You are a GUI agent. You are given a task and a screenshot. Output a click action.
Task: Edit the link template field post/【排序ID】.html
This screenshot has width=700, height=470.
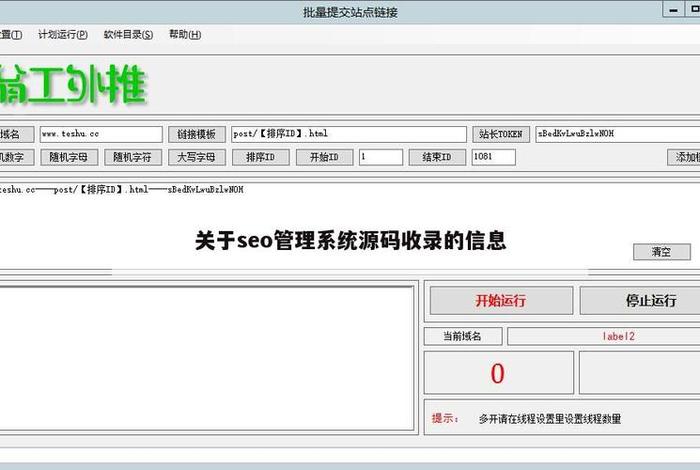(349, 134)
